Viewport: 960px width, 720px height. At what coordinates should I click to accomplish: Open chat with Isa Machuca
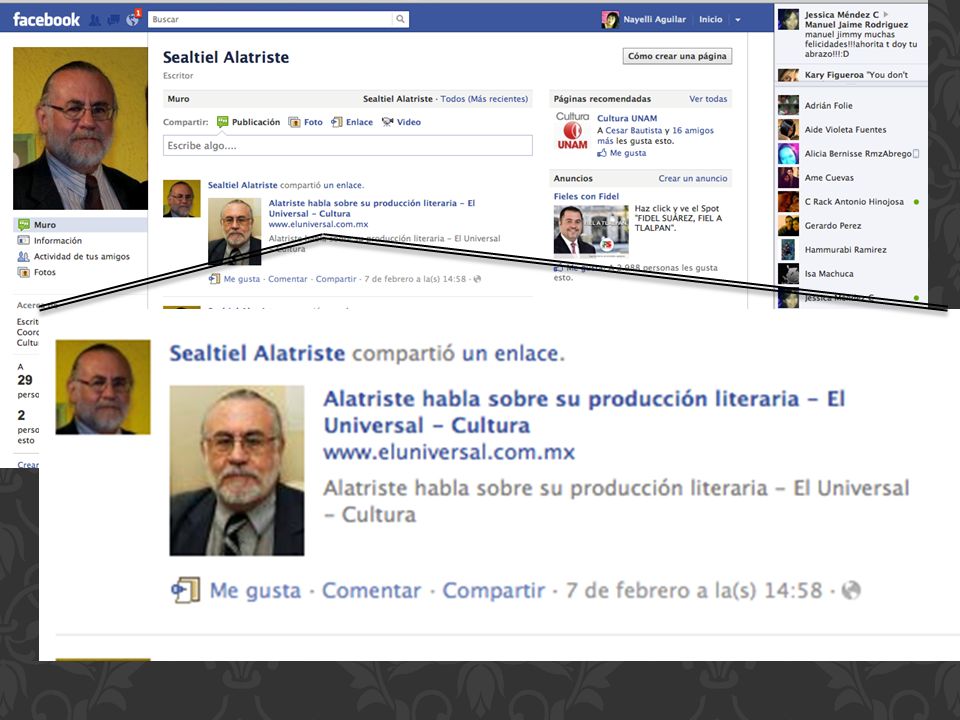click(851, 274)
